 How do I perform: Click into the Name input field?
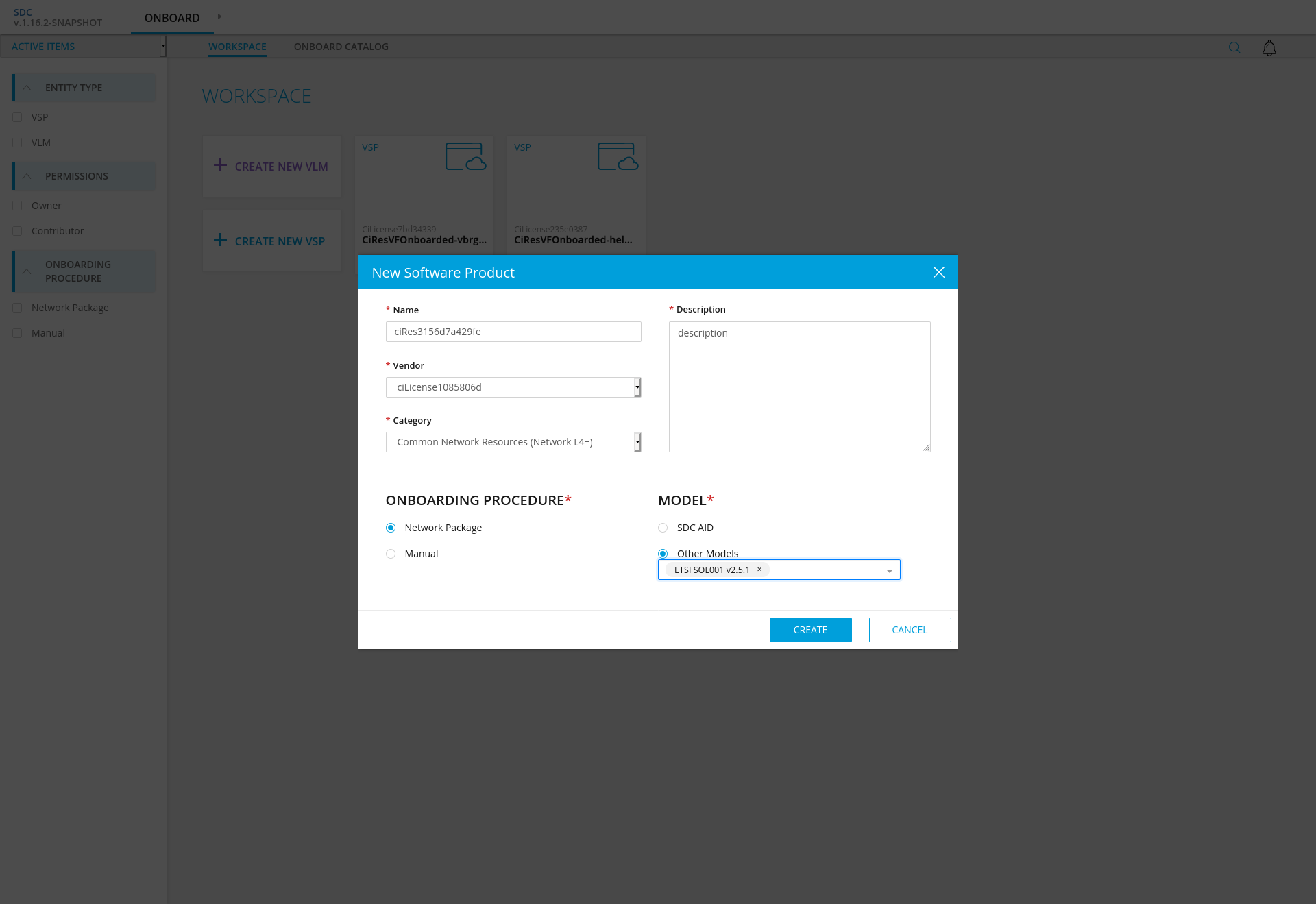coord(513,332)
